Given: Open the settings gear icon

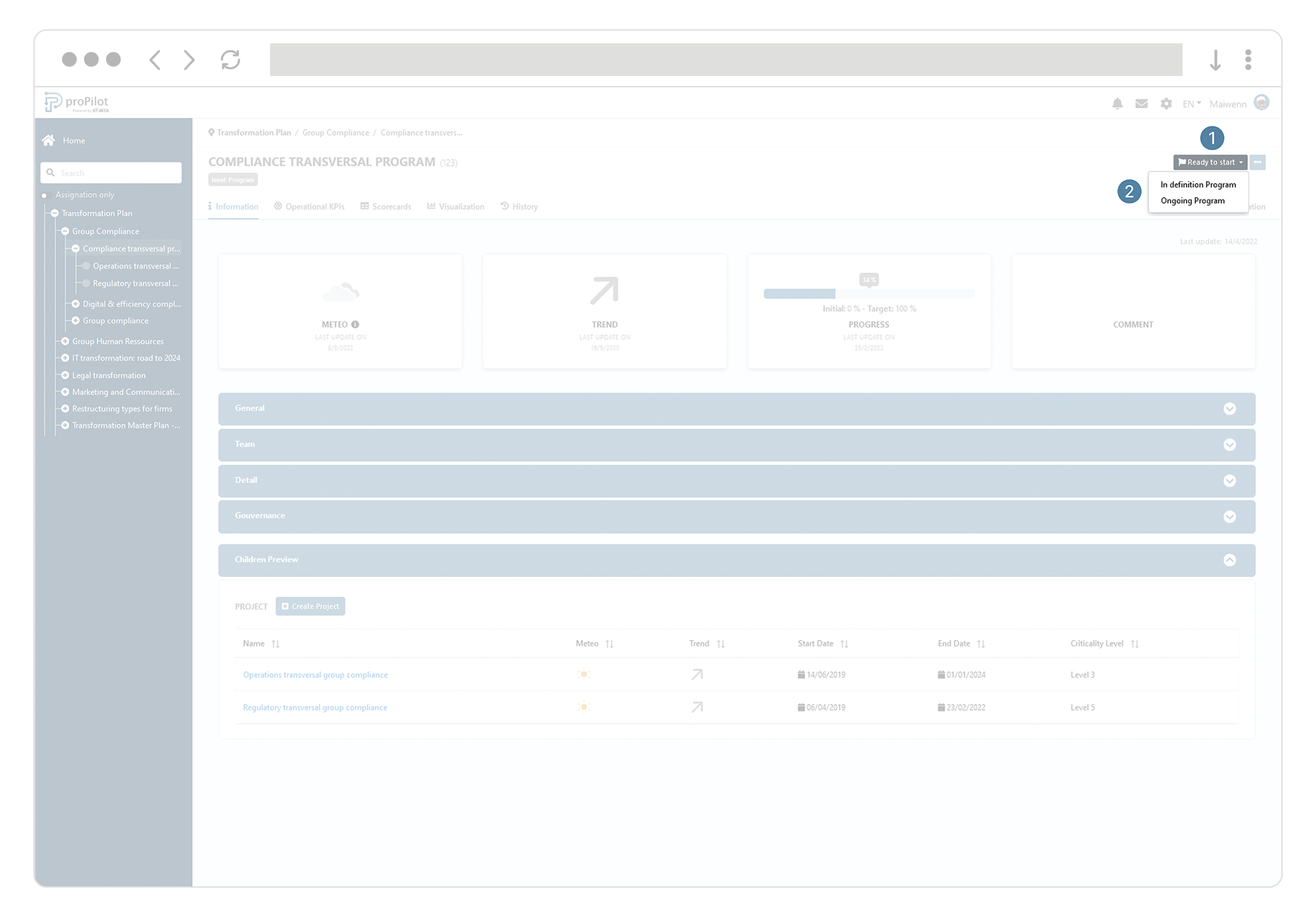Looking at the screenshot, I should tap(1166, 103).
